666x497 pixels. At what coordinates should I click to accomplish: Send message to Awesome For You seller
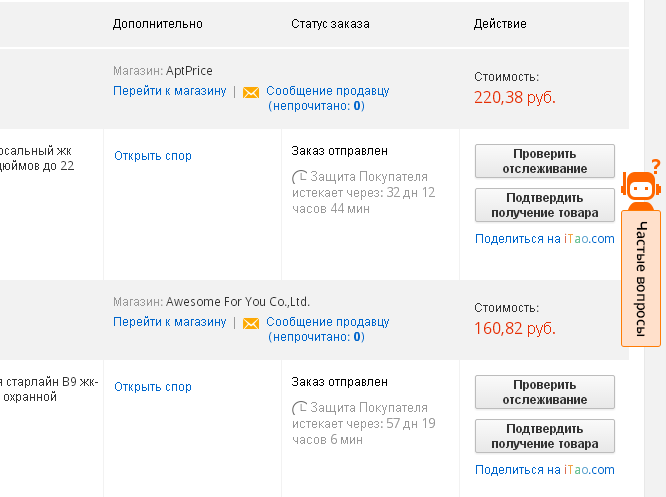[x=327, y=329]
